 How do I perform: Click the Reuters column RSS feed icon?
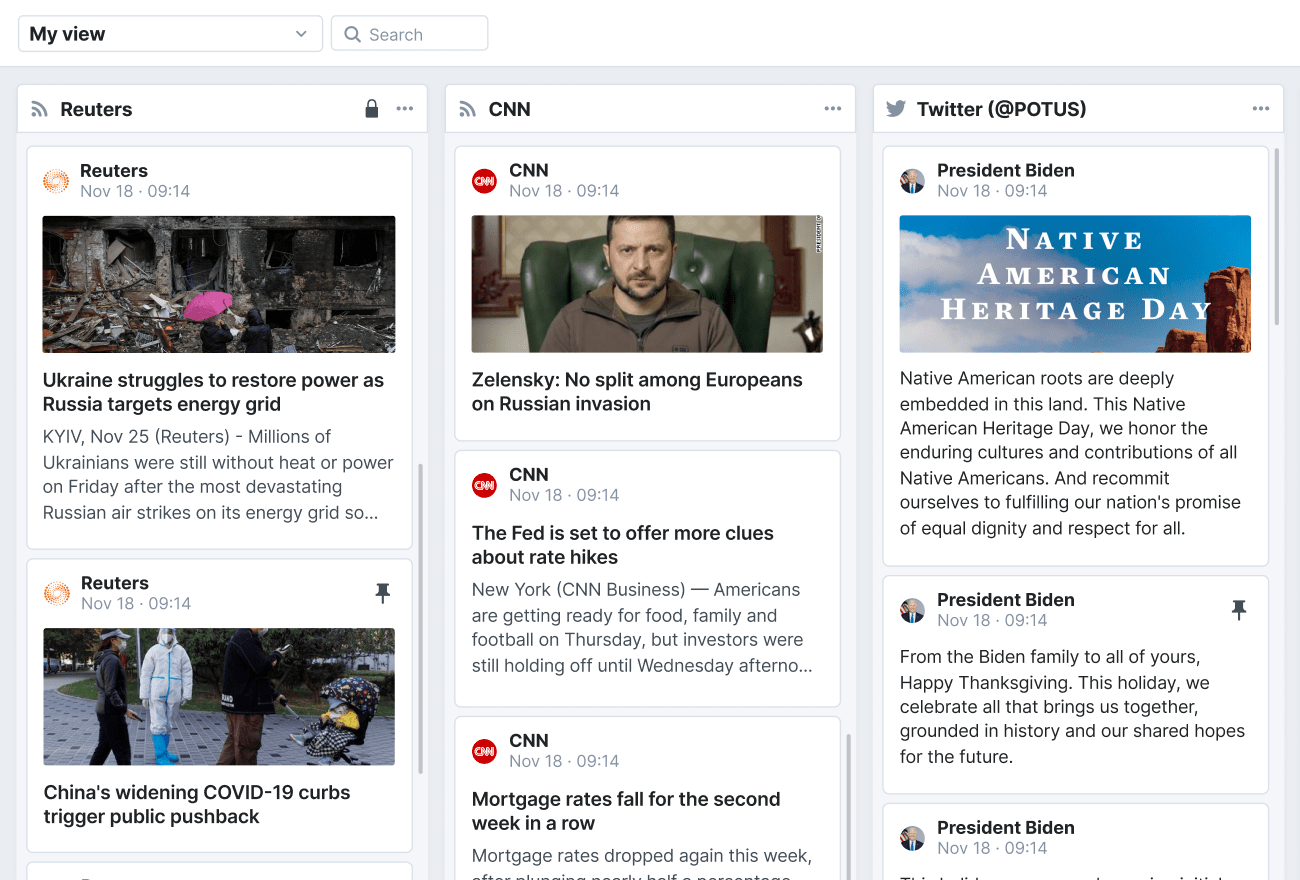pos(40,109)
